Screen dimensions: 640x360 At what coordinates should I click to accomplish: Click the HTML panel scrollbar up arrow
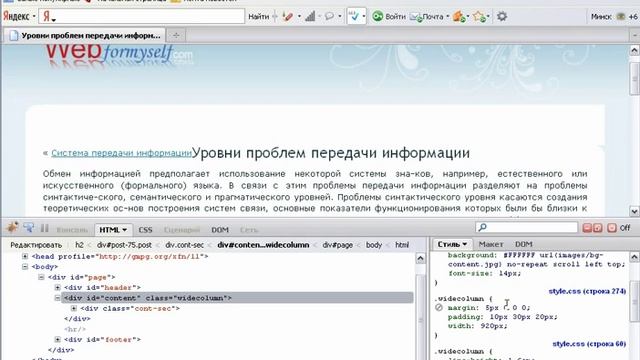coord(420,258)
